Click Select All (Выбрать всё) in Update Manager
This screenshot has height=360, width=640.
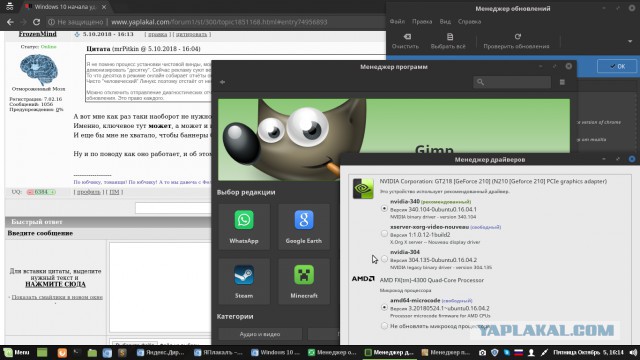click(449, 41)
